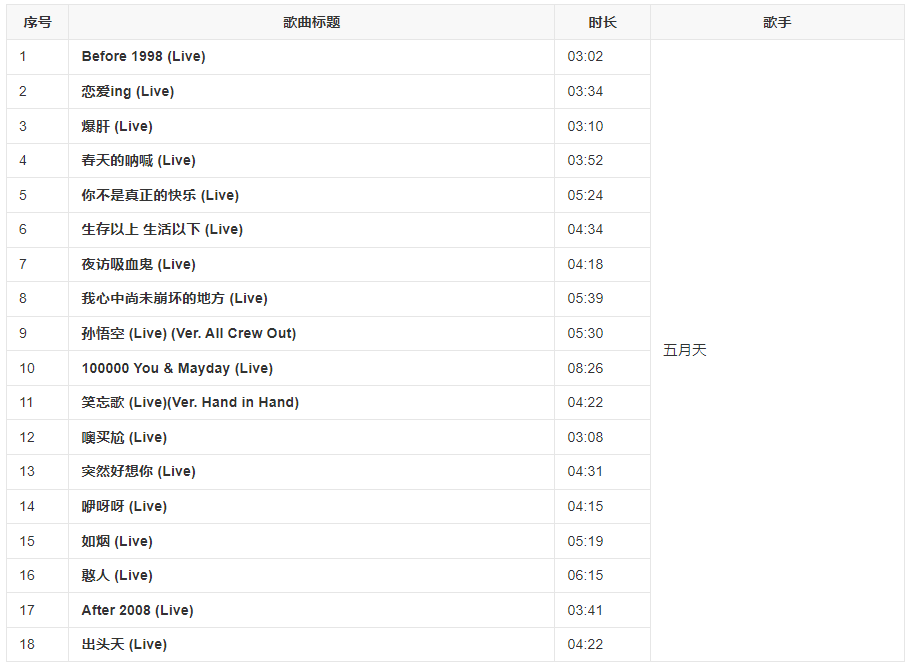
Task: Select the track 恋爱ing (Live)
Action: (127, 92)
